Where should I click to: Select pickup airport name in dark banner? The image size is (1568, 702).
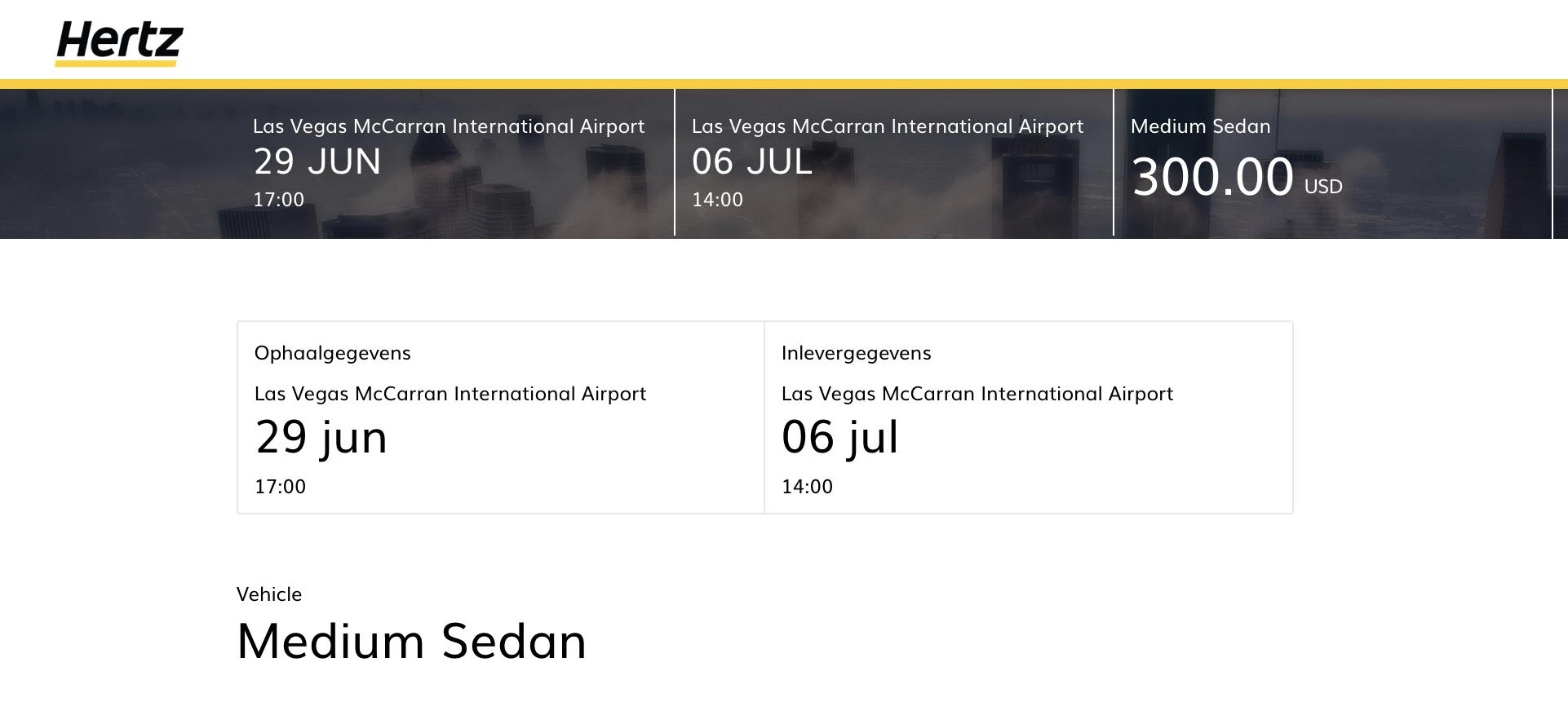pos(449,126)
